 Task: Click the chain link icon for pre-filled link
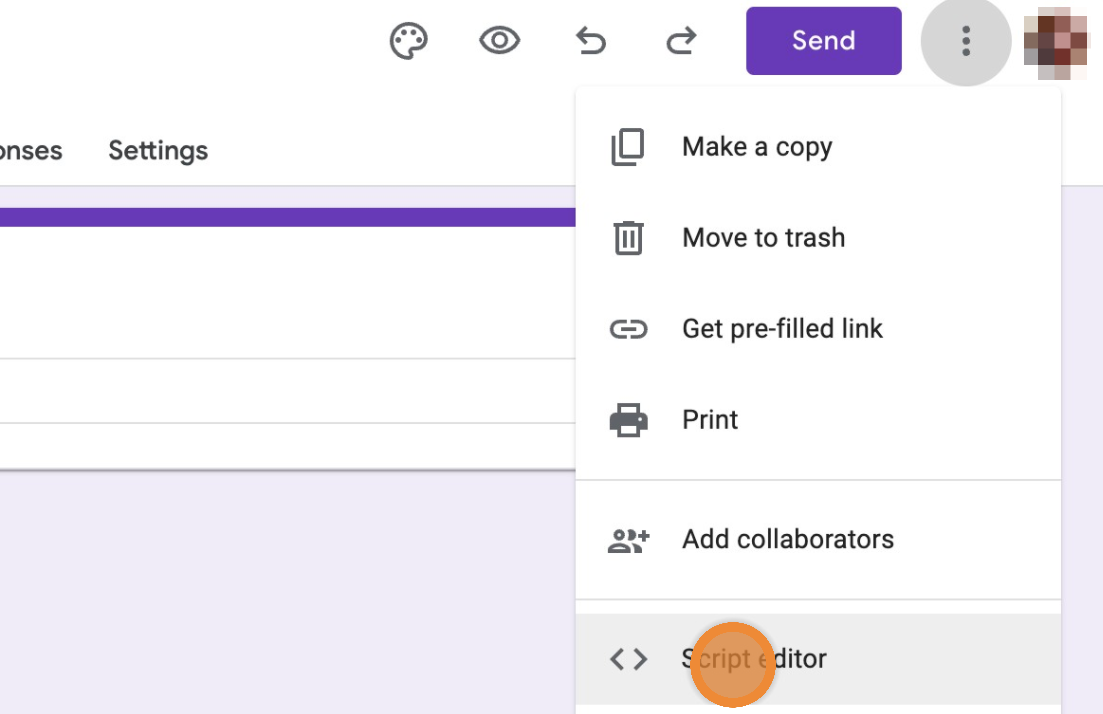tap(628, 329)
